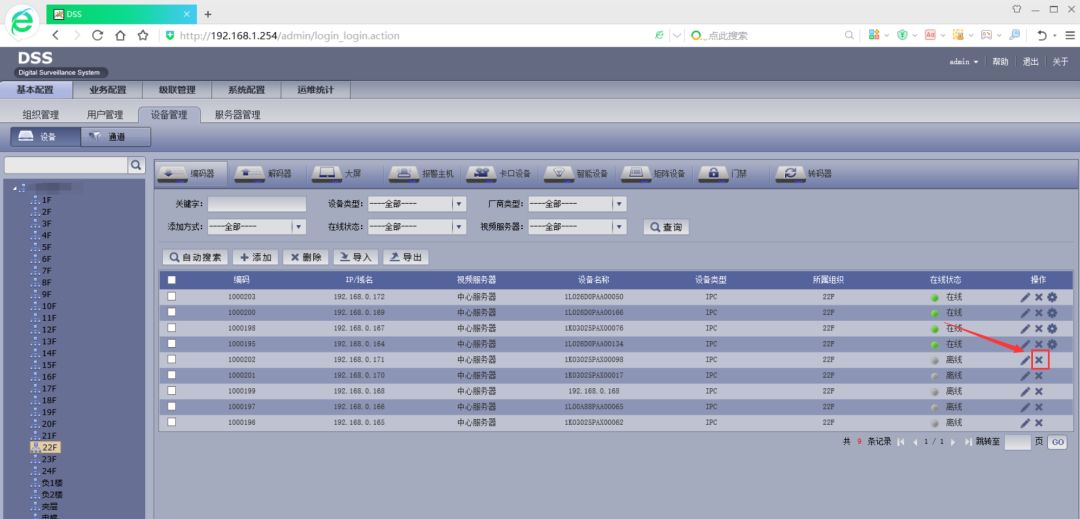
Task: Check the box for device 1000198
Action: click(172, 328)
